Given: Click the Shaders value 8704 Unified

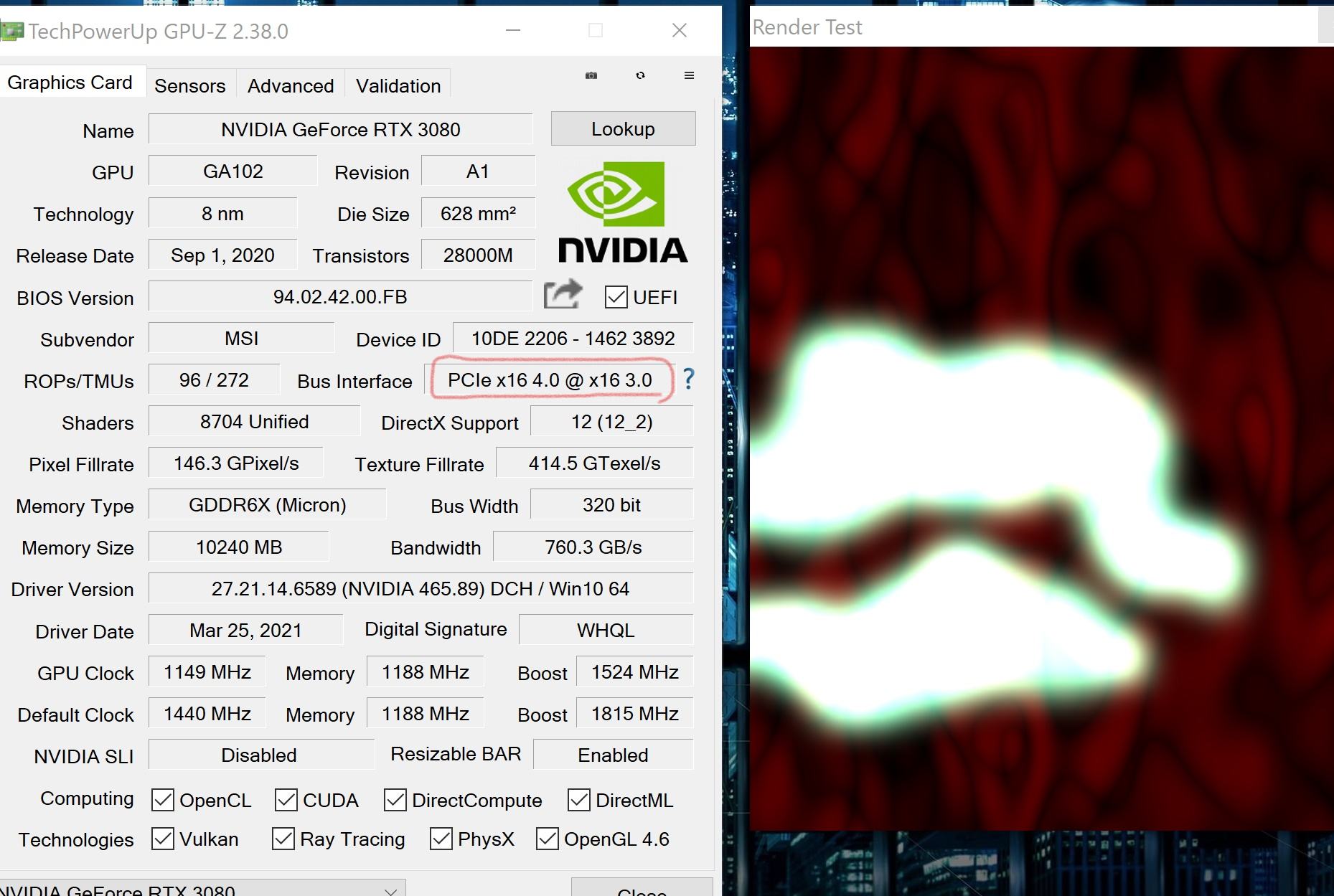Looking at the screenshot, I should 255,422.
